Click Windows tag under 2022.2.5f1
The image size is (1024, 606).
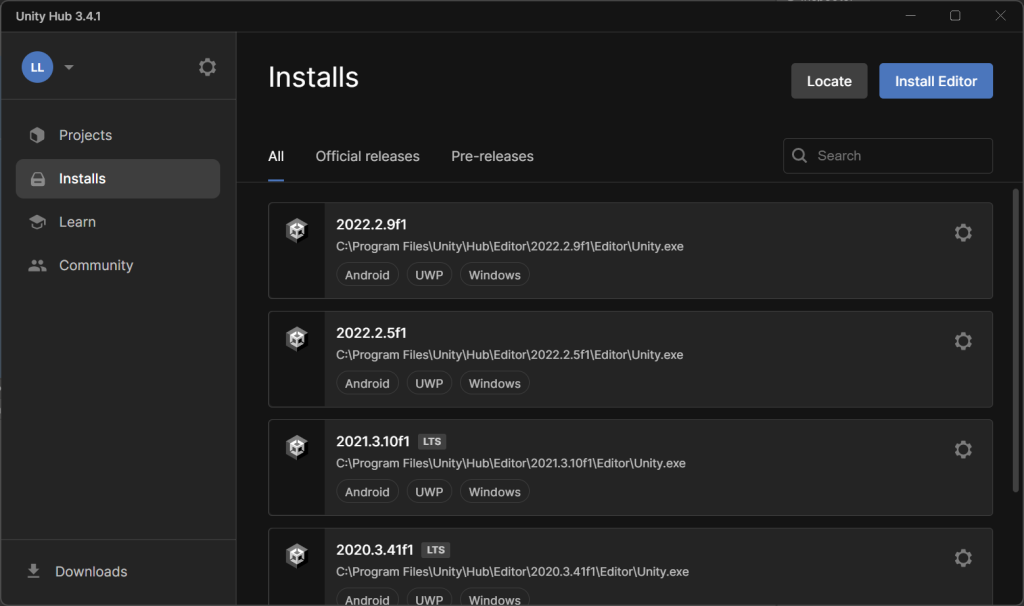(x=494, y=383)
